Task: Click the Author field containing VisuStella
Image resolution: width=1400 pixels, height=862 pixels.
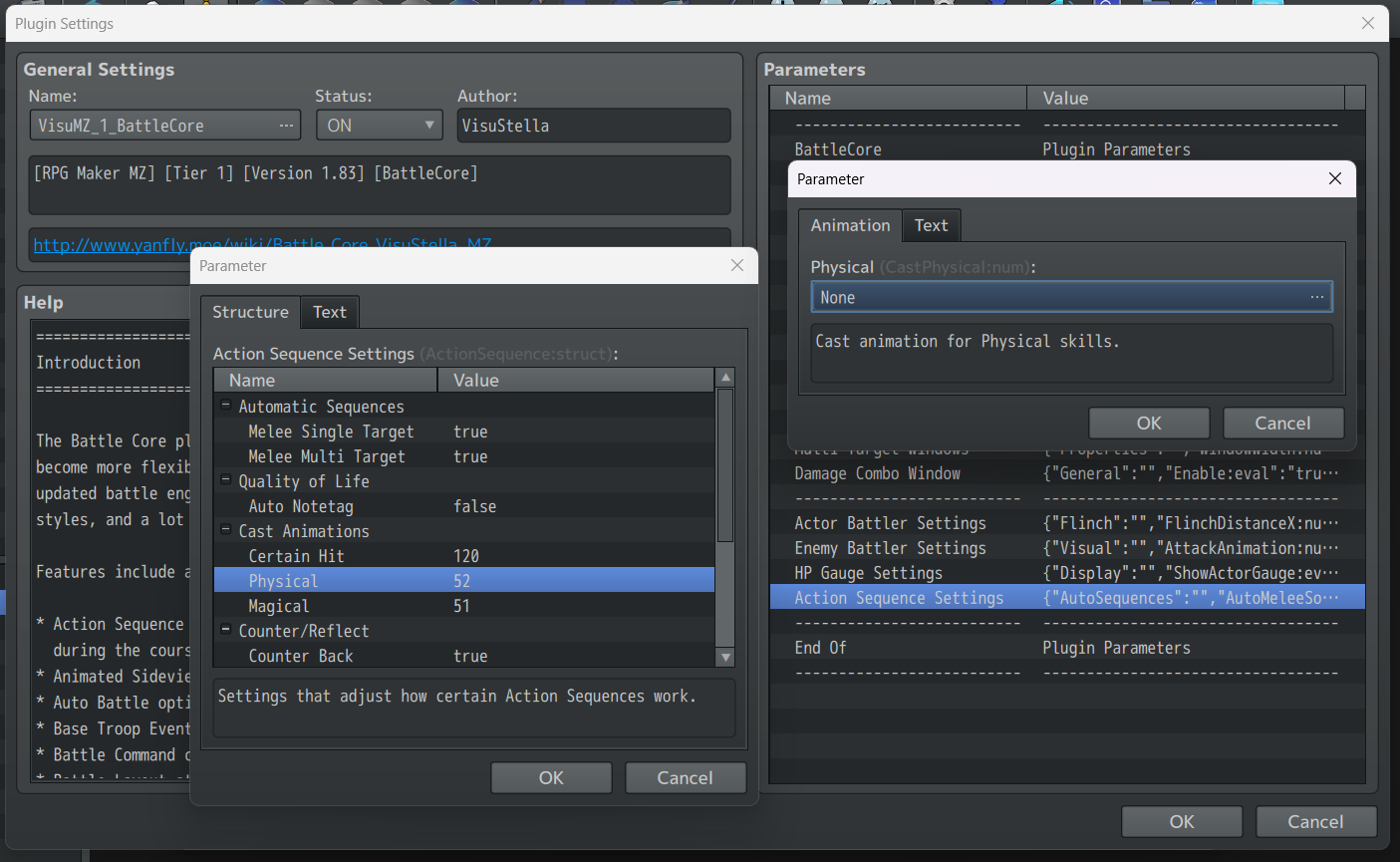Action: click(x=594, y=126)
